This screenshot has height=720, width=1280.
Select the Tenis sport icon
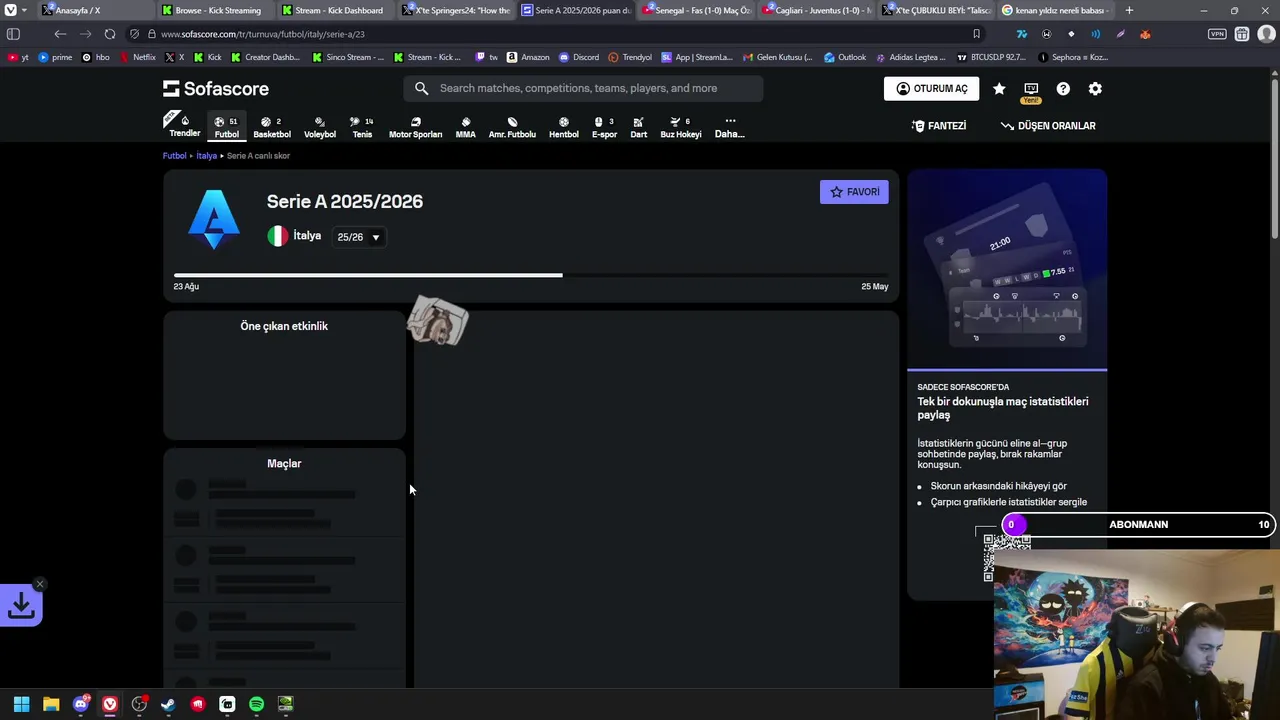362,126
